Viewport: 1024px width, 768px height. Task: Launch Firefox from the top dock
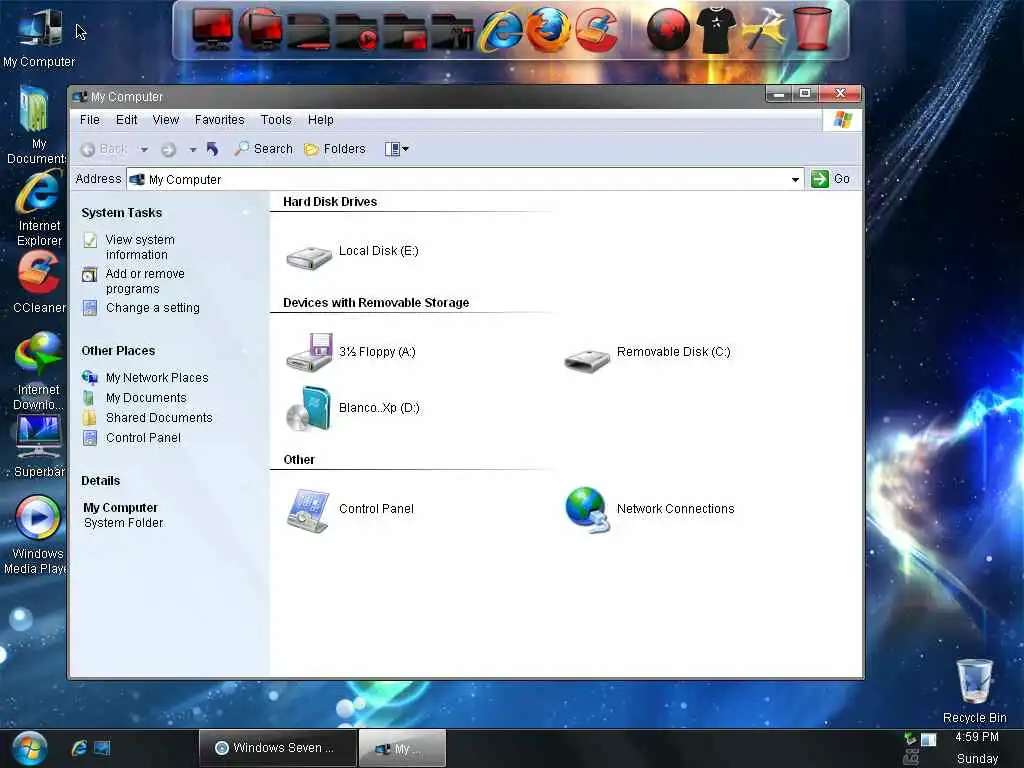pyautogui.click(x=547, y=29)
